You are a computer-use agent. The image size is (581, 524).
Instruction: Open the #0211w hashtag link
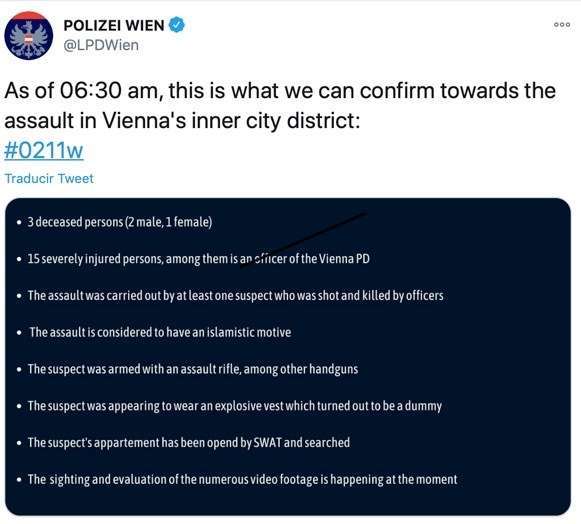click(44, 150)
